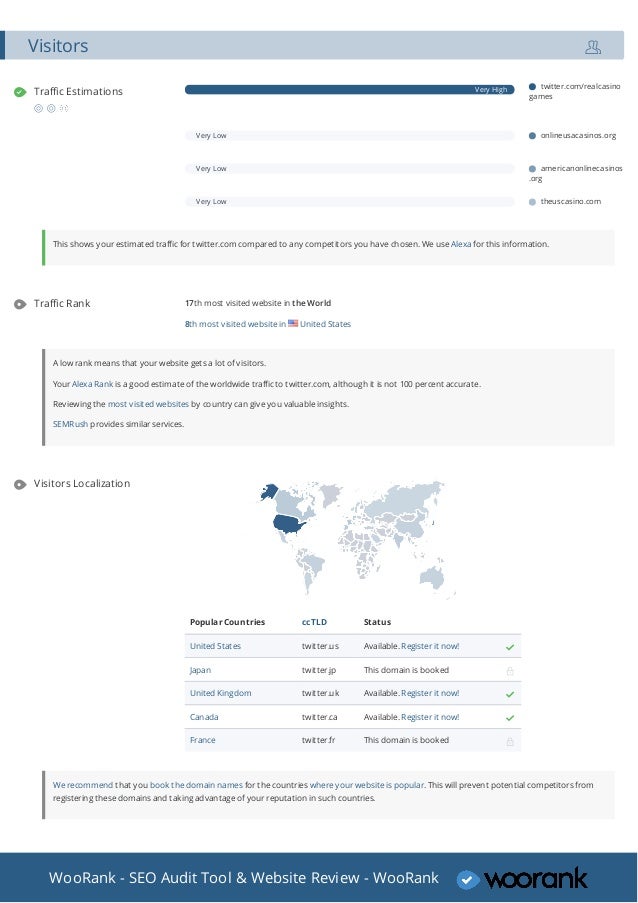Click Very Low bar for americanonlinecasinos.org

pyautogui.click(x=350, y=168)
